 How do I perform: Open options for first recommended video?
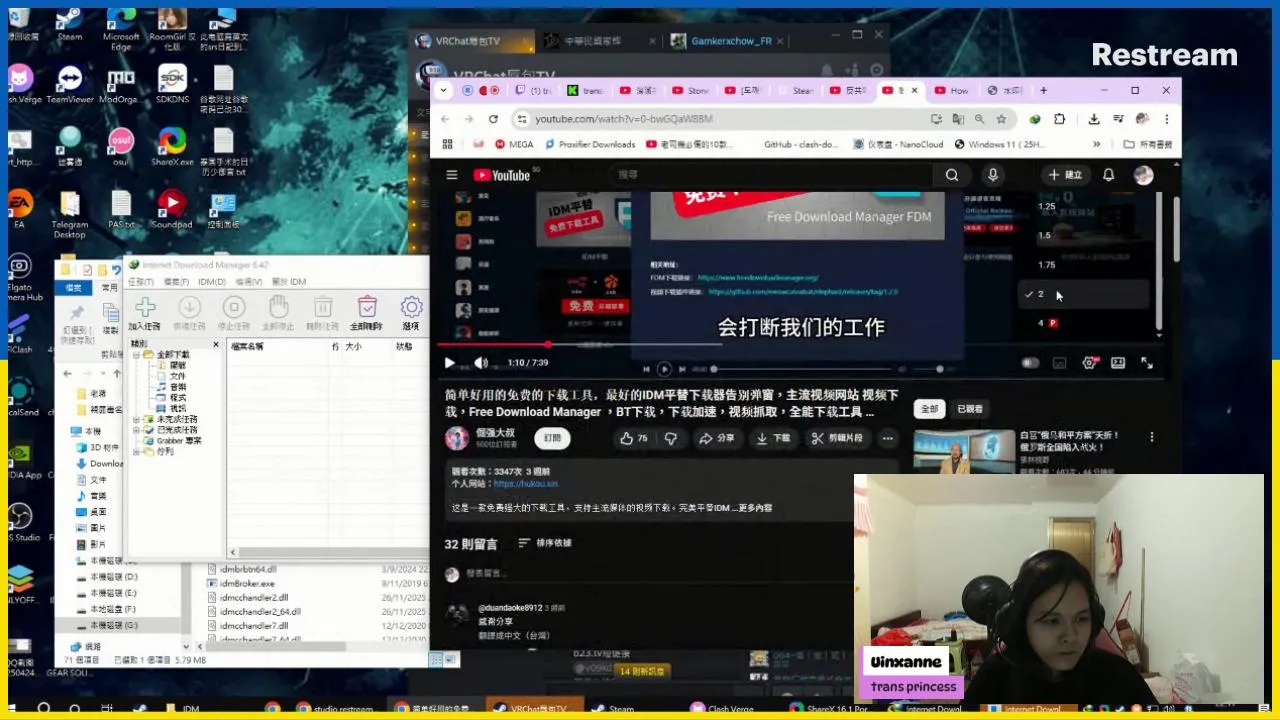coord(1151,437)
